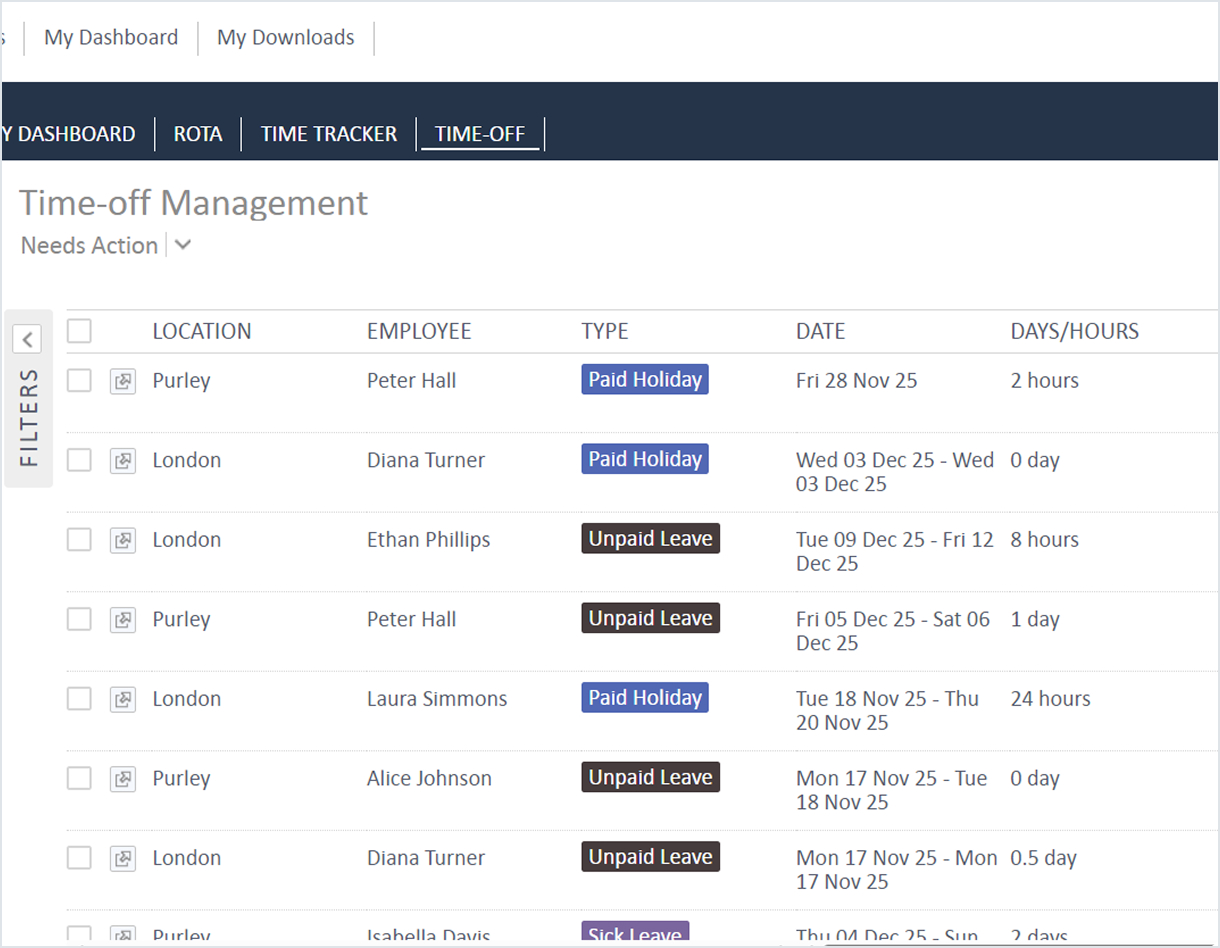Viewport: 1220px width, 948px height.
Task: Open details icon for Peter Hall's Paid Holiday request
Action: 122,381
